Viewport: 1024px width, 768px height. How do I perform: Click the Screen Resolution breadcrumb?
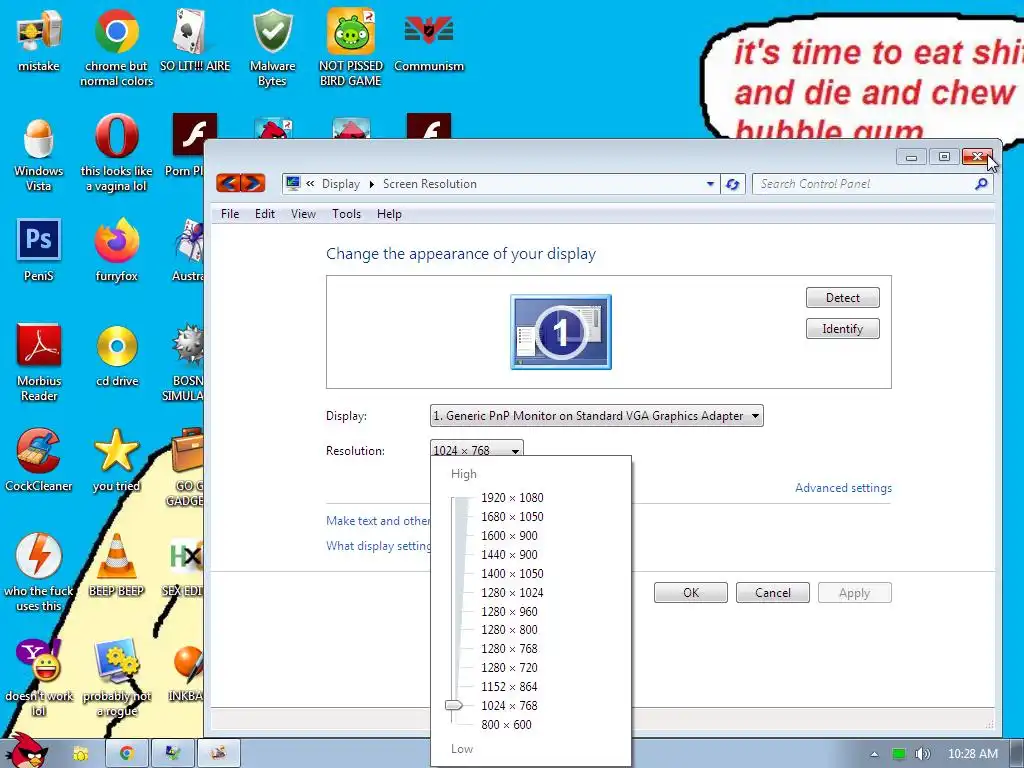(x=430, y=184)
